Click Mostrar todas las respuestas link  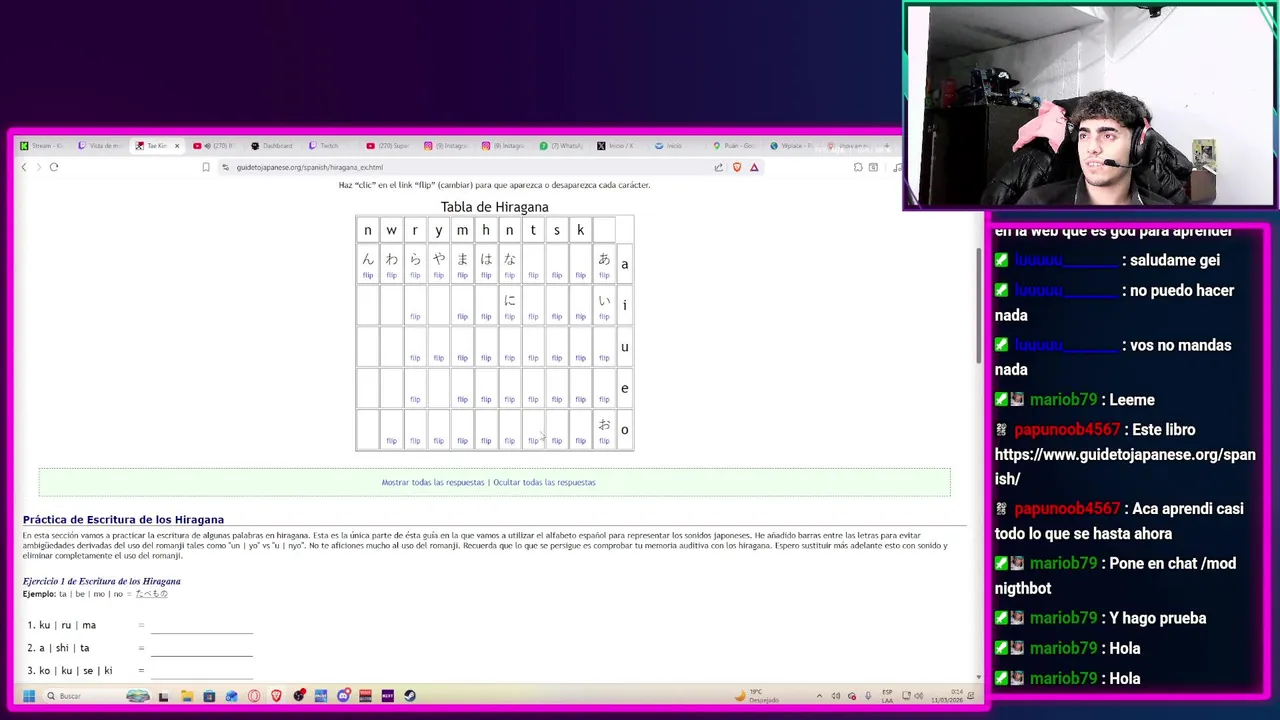pos(432,482)
